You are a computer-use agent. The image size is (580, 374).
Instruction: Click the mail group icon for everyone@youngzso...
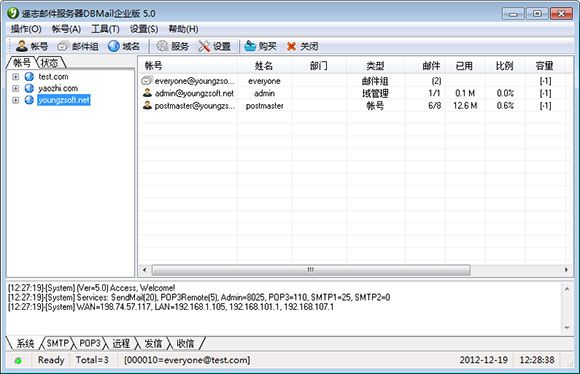(x=147, y=80)
